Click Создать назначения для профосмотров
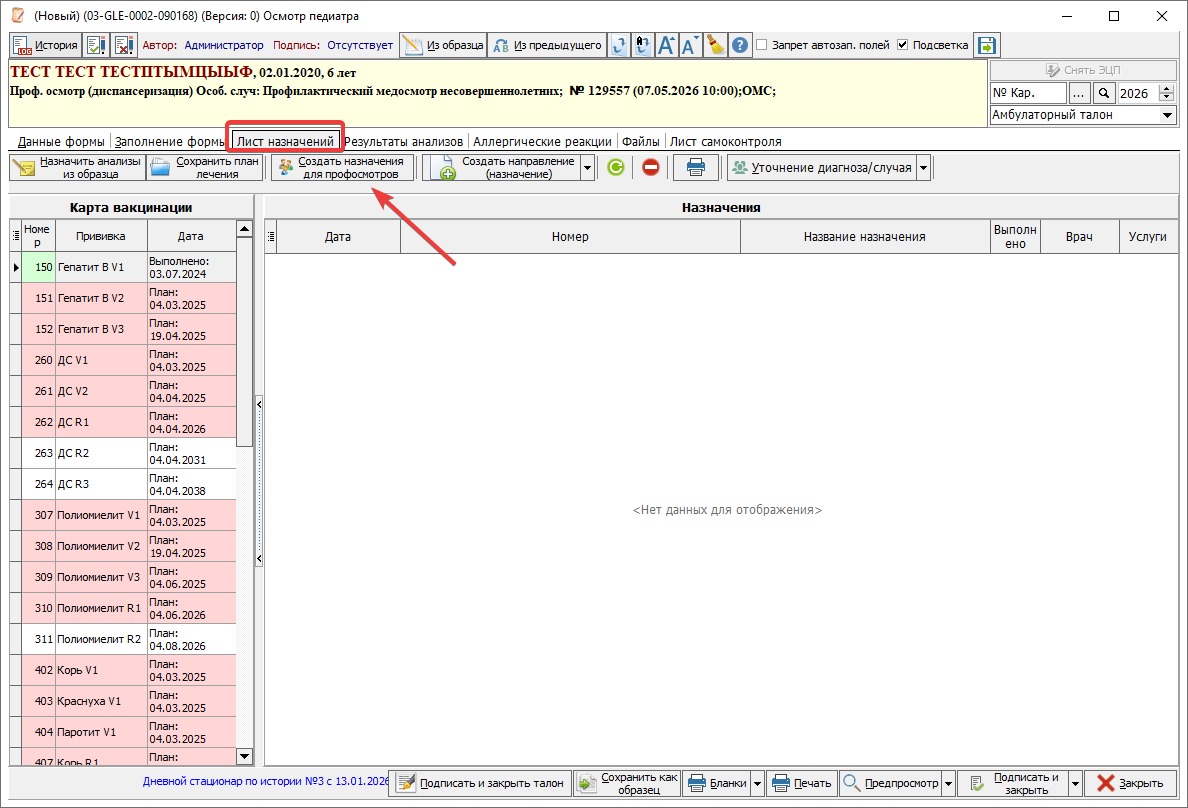 tap(342, 168)
